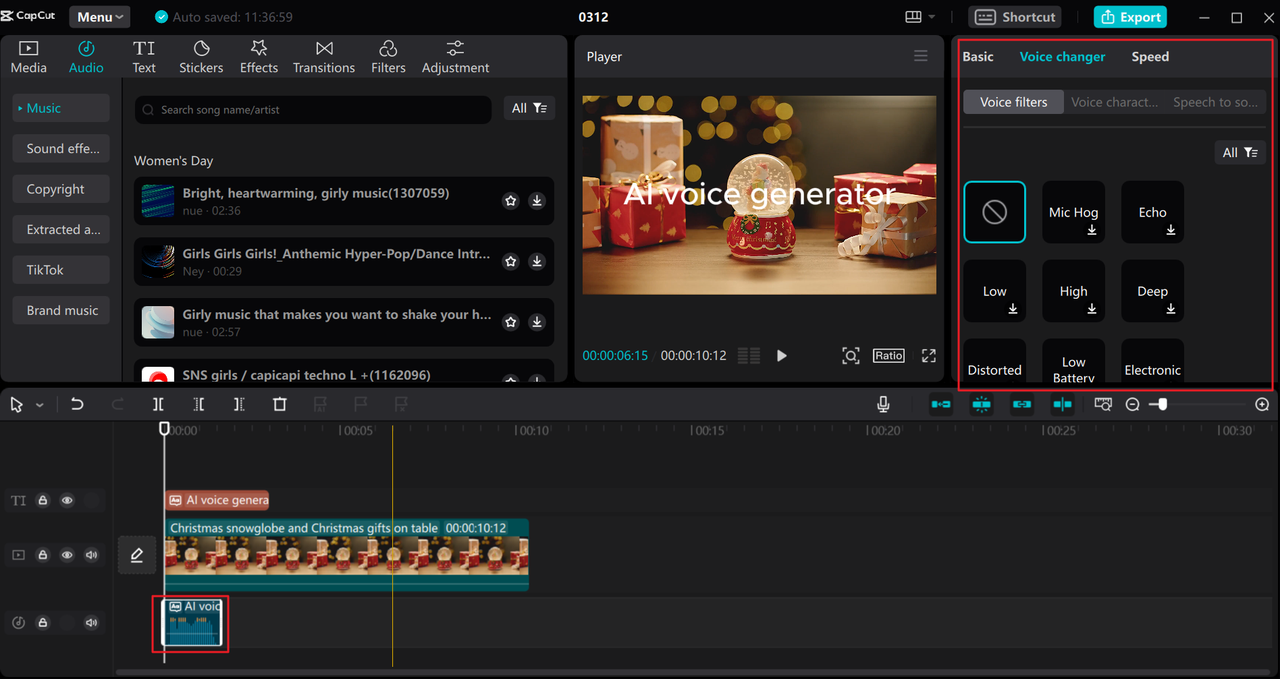Open the Menu dropdown

click(x=99, y=17)
